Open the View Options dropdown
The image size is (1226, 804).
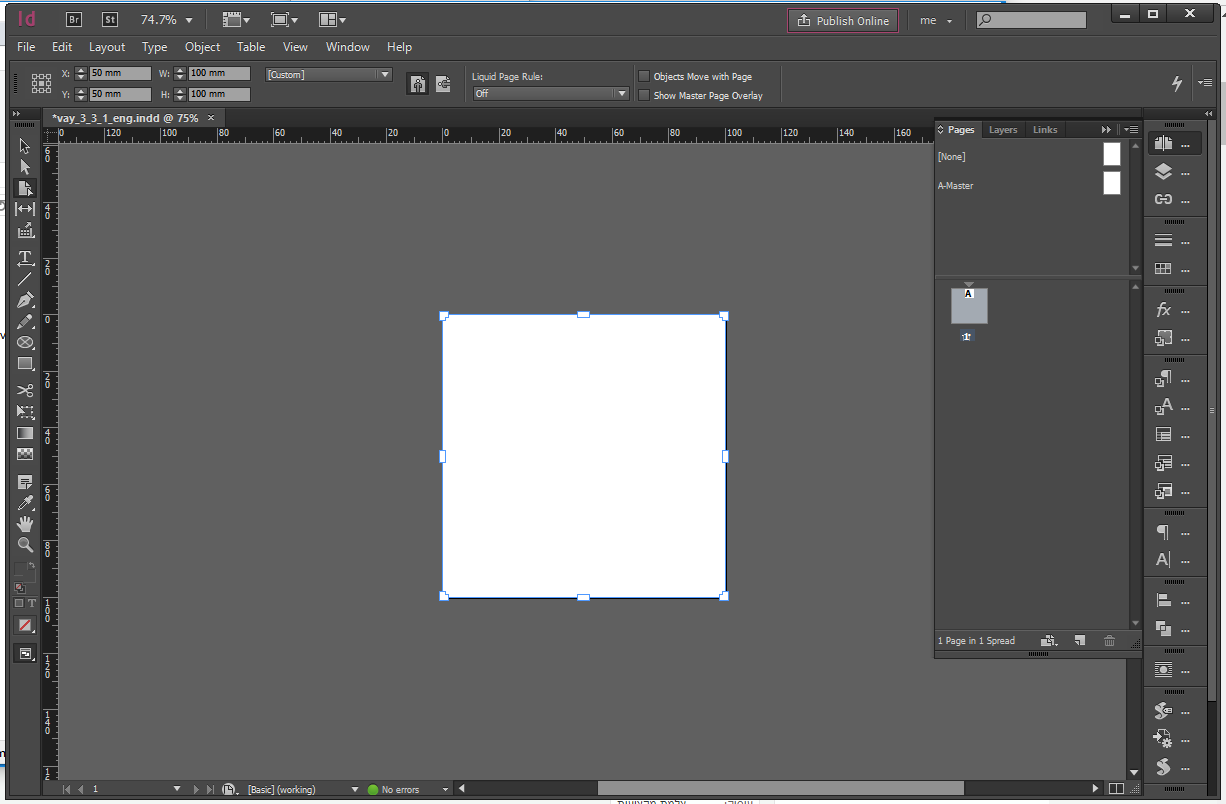tap(235, 19)
